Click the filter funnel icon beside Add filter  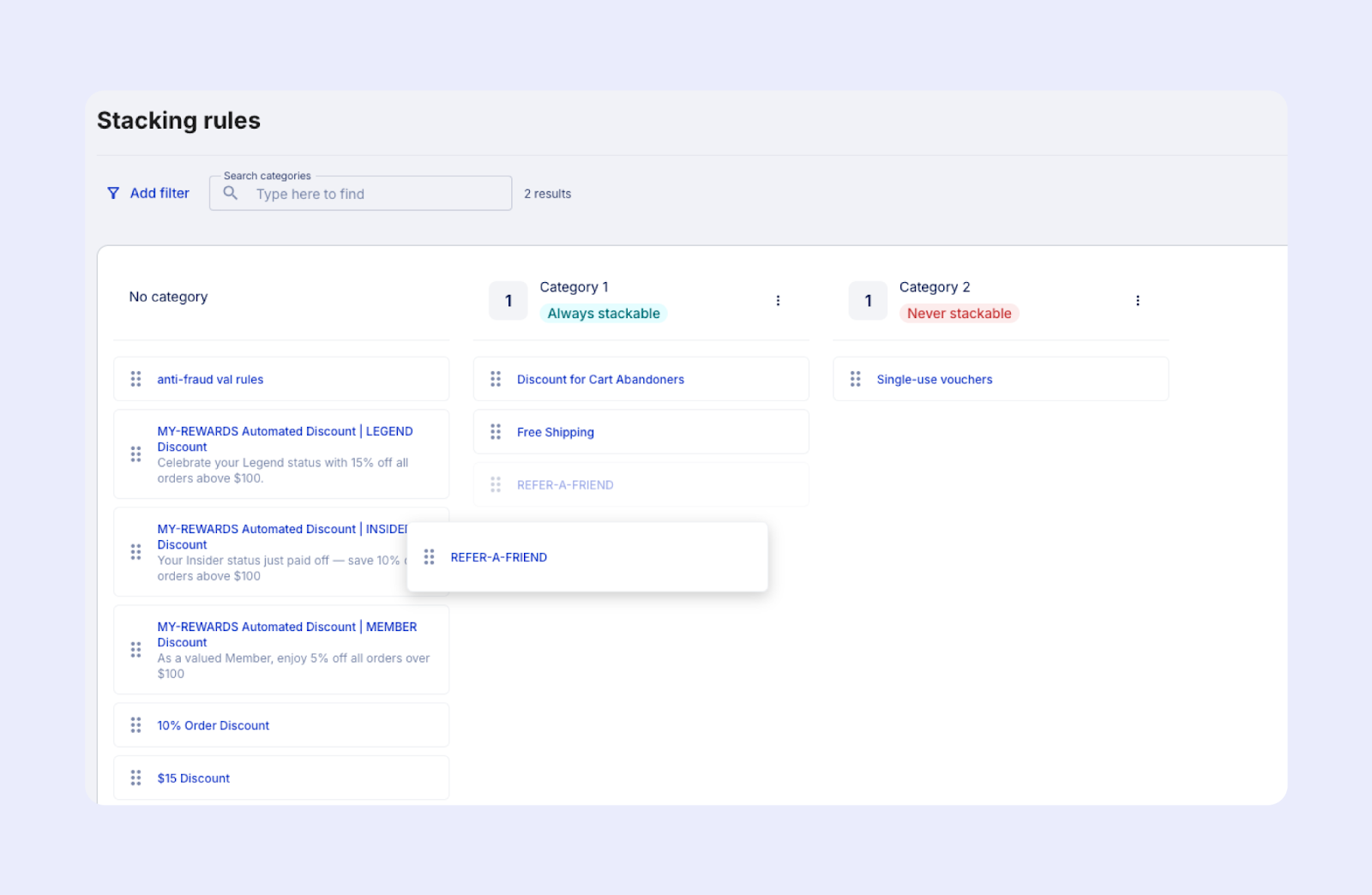(113, 193)
